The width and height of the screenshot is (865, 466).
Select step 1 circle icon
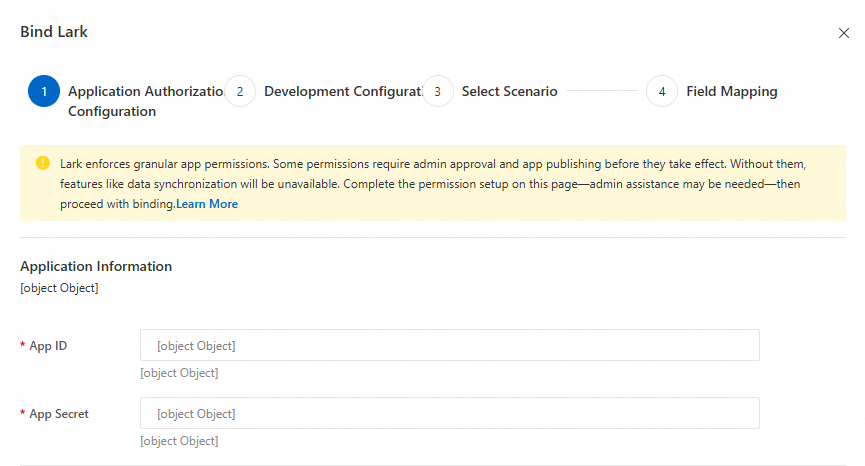pyautogui.click(x=44, y=91)
